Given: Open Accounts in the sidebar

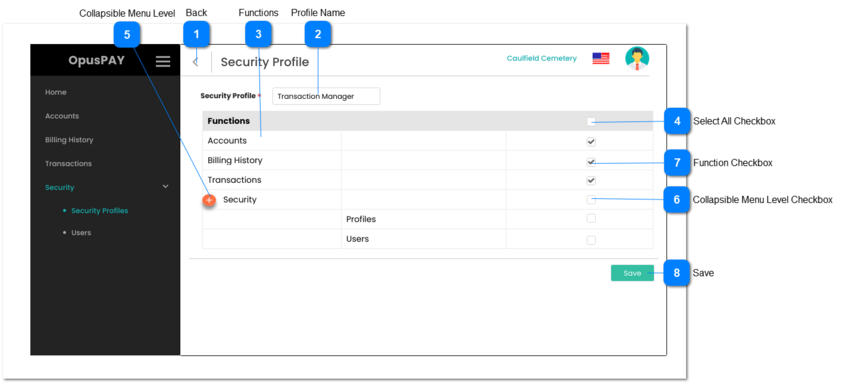Looking at the screenshot, I should tap(62, 116).
